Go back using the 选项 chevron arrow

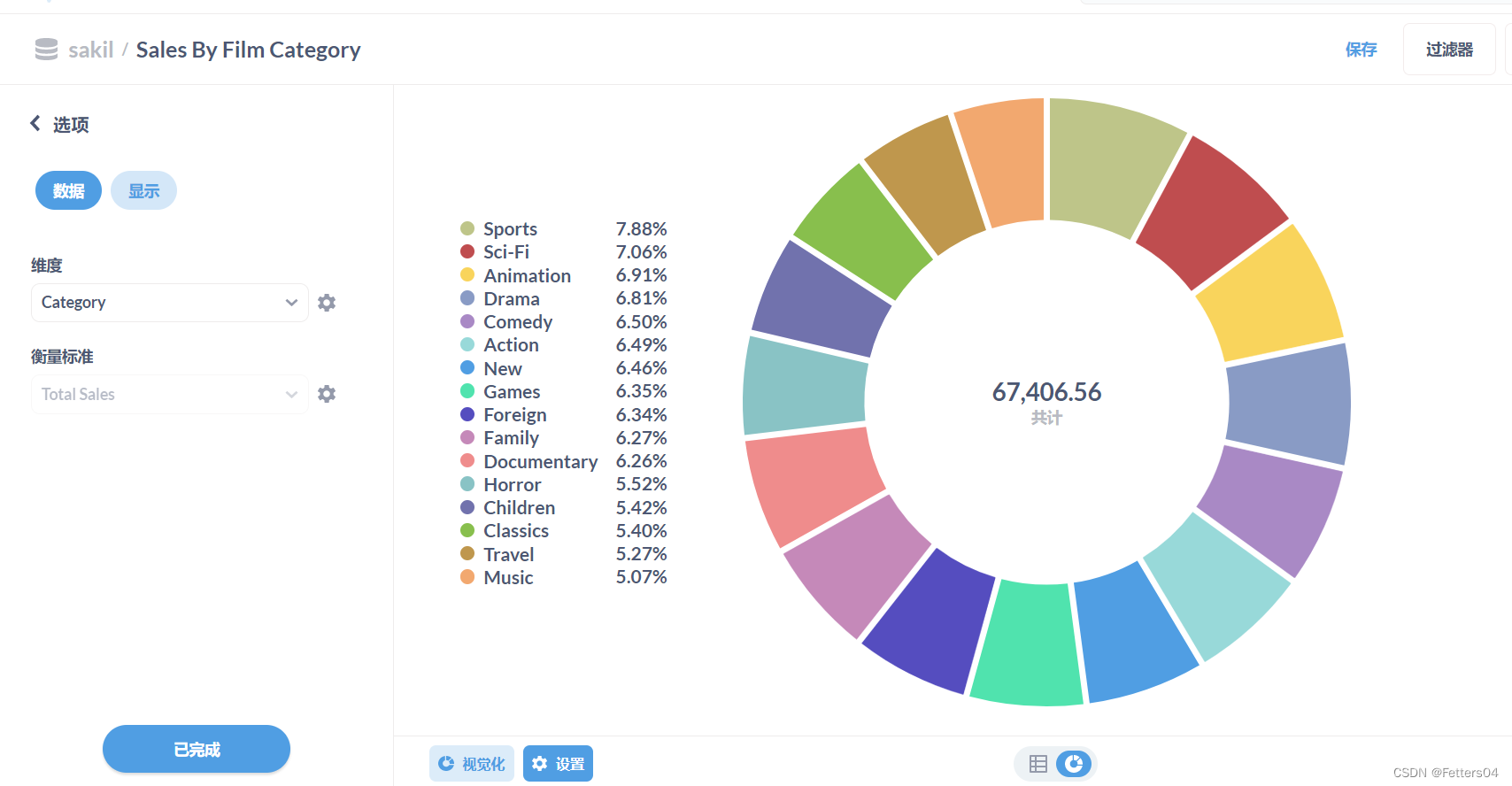(x=35, y=123)
